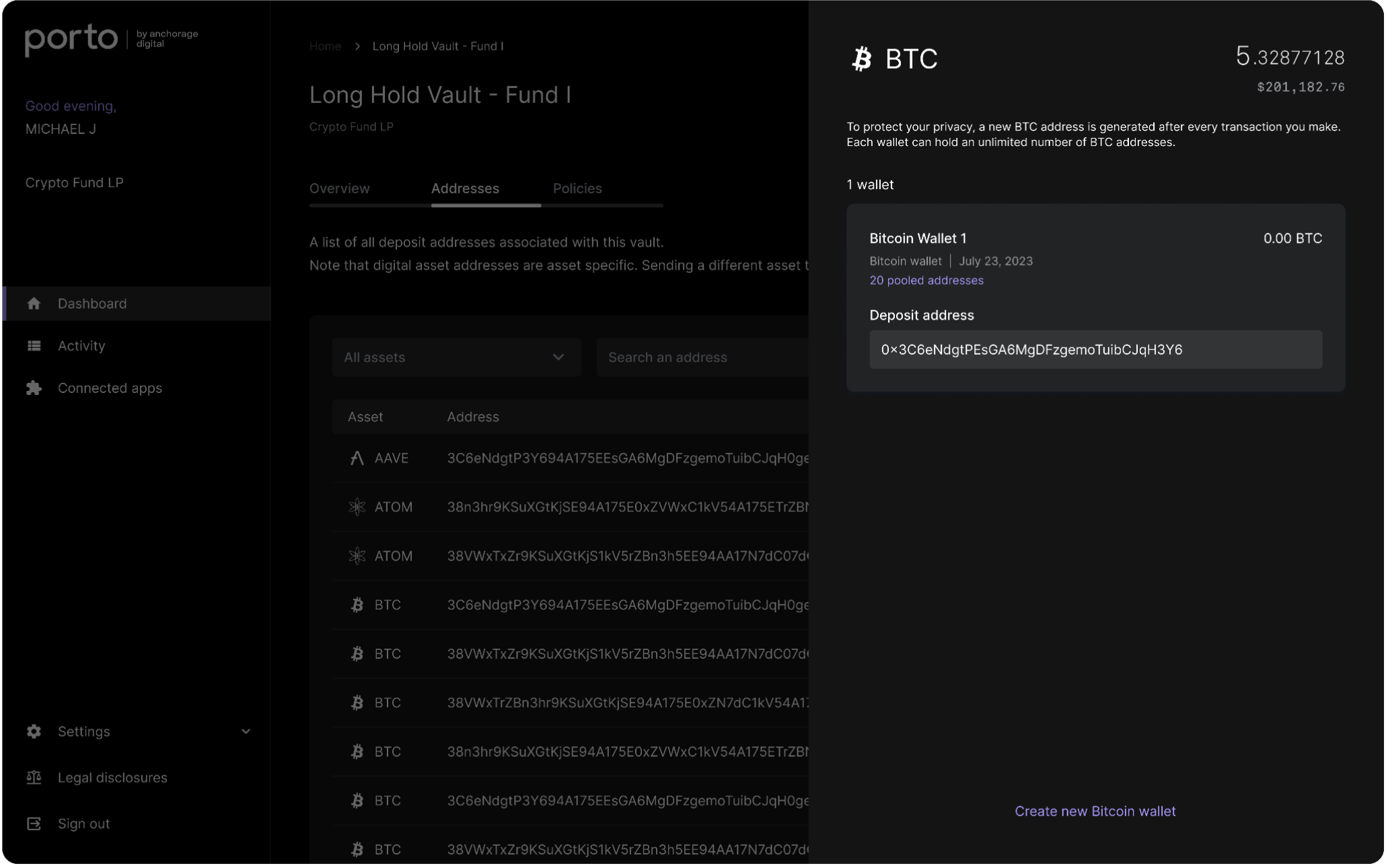Select the BTC address starting 38VWxTrZBn3hr9
Viewport: 1386px width, 868px height.
[627, 703]
